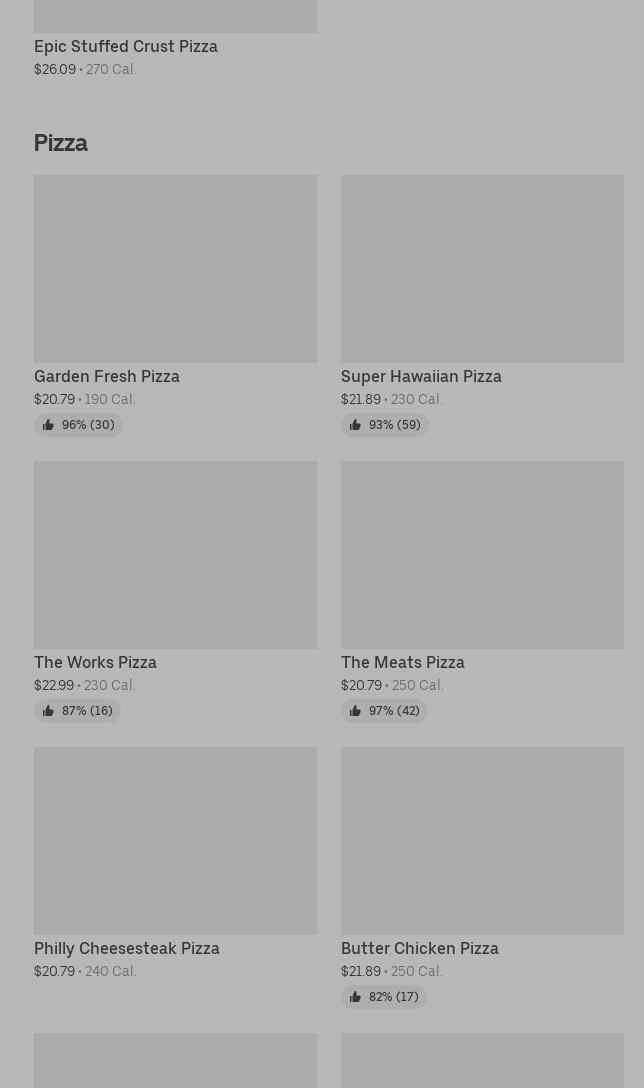Click thumbs-up icon under Butter Chicken Pizza
Screen dimensions: 644x1088
(x=355, y=996)
